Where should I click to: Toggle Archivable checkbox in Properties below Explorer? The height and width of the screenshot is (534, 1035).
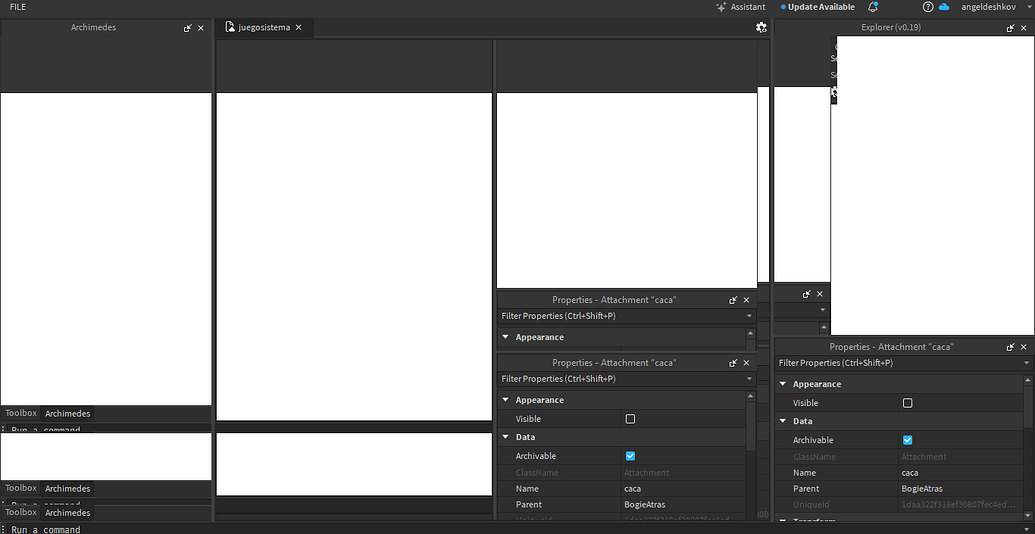908,440
